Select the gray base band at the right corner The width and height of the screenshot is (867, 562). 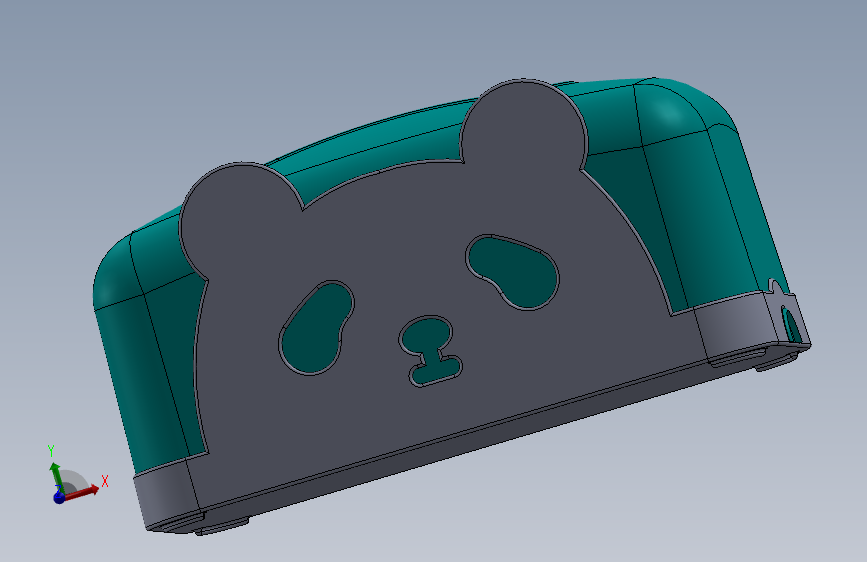click(x=735, y=326)
